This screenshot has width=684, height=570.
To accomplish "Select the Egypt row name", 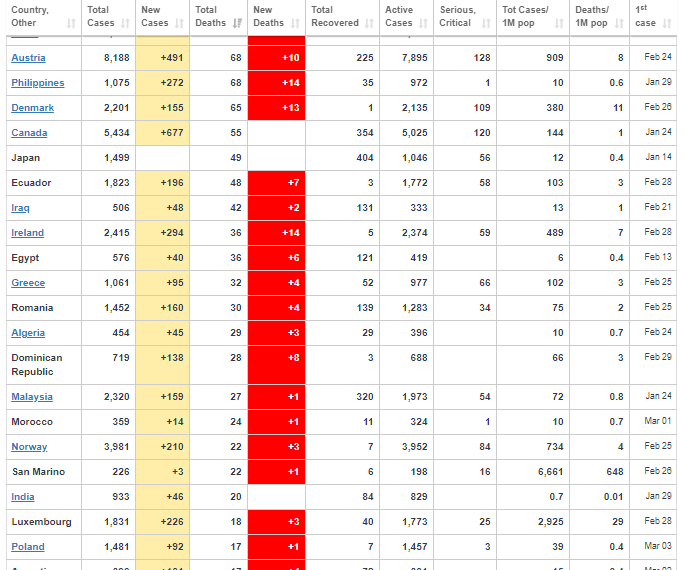I will coord(25,258).
